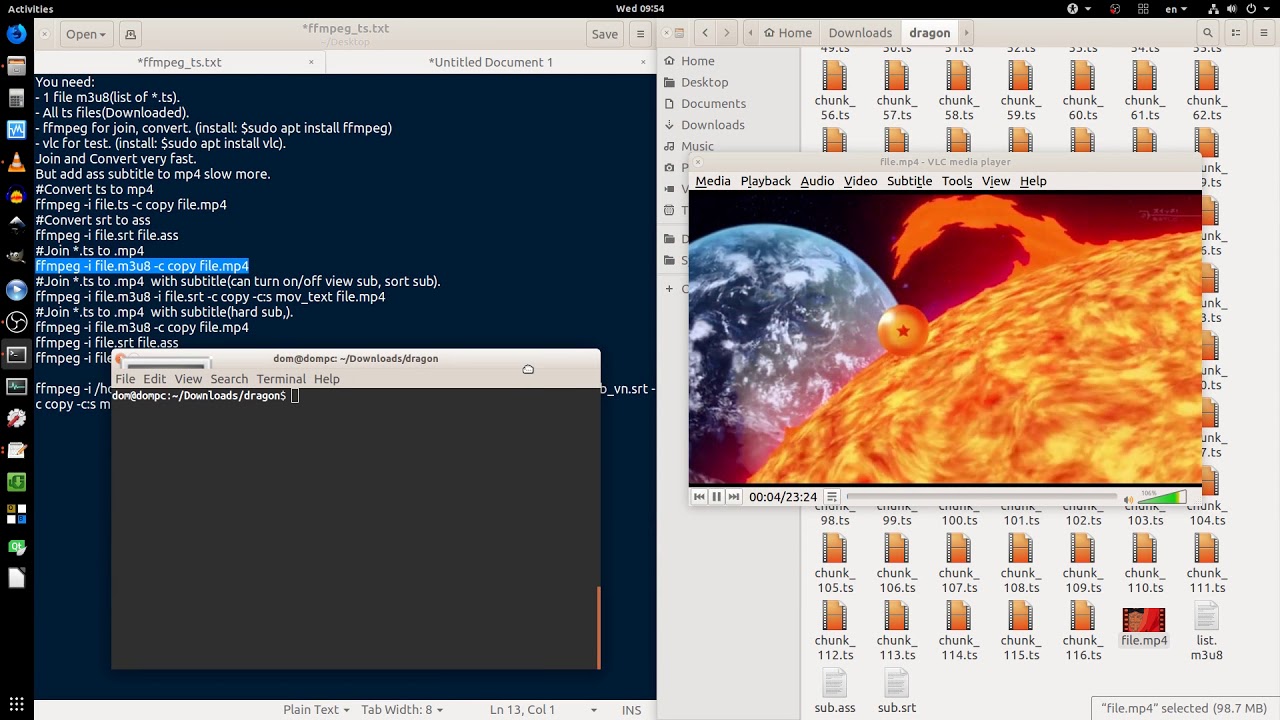The image size is (1280, 720).
Task: Skip to previous media in VLC
Action: 699,497
